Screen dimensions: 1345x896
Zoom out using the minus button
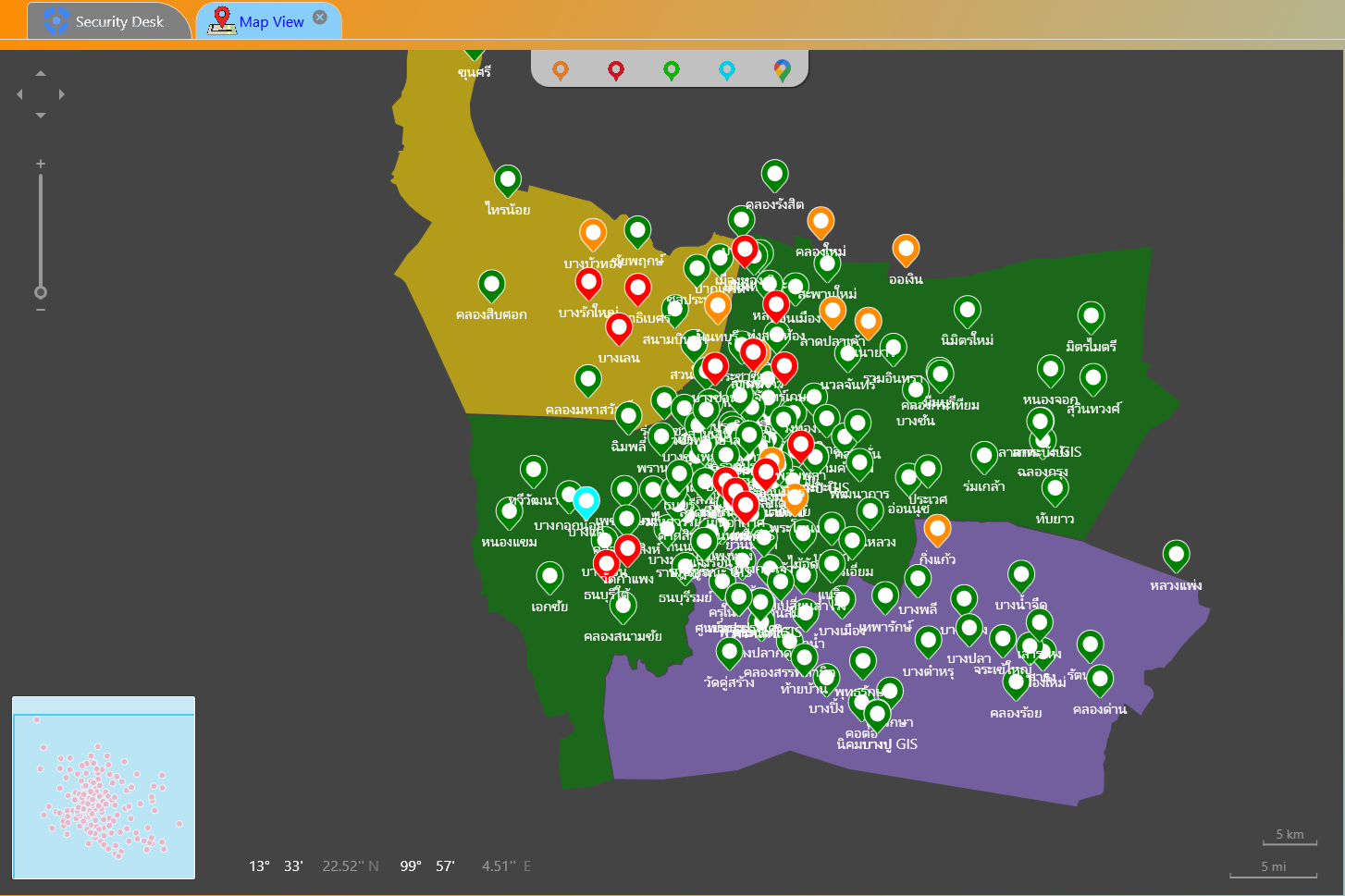pos(41,310)
